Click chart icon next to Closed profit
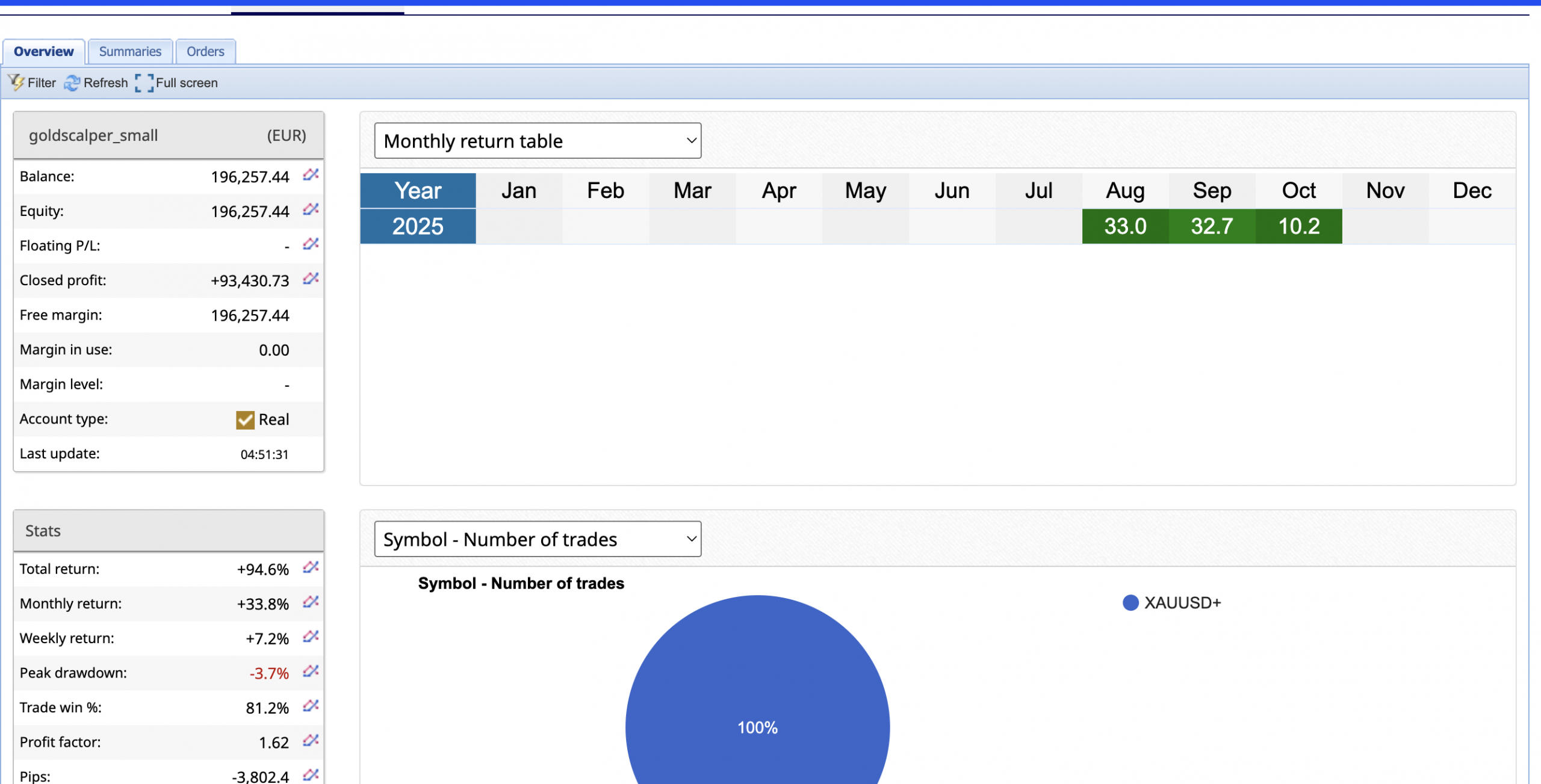 [x=311, y=279]
